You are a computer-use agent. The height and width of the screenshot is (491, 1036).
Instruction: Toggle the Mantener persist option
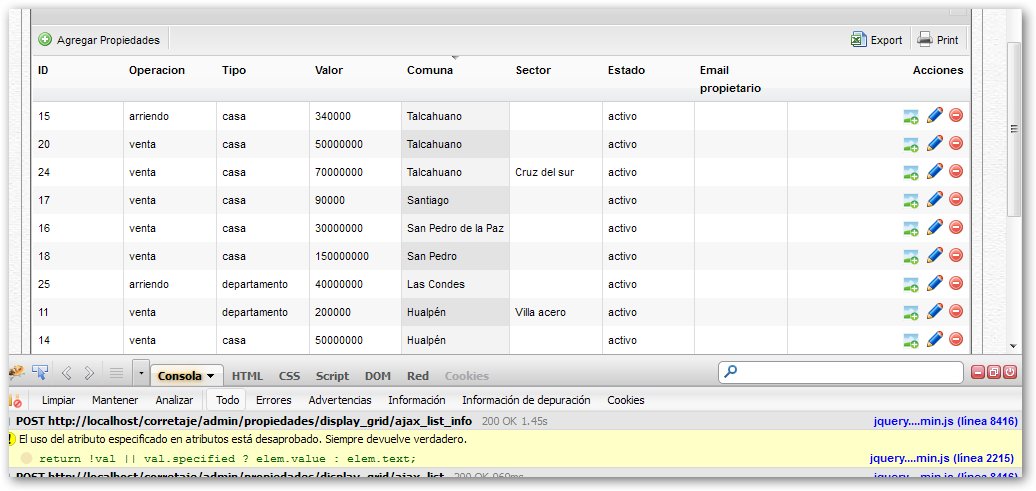[x=115, y=400]
